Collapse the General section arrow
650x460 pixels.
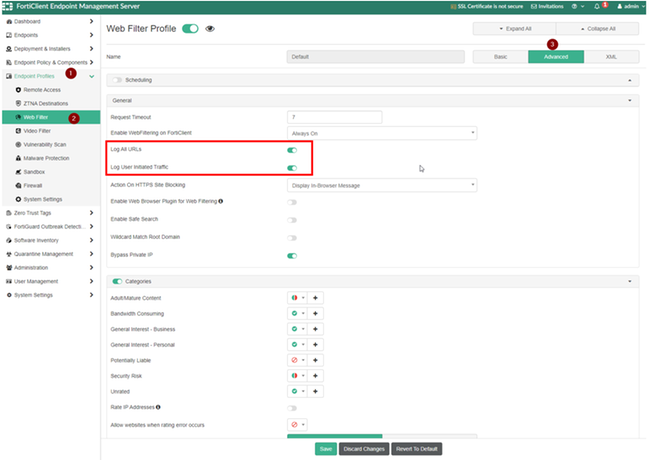(630, 101)
